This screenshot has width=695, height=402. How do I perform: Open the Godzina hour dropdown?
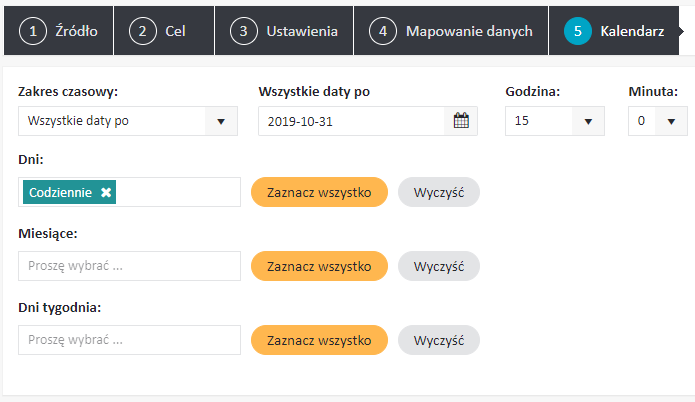(x=555, y=121)
